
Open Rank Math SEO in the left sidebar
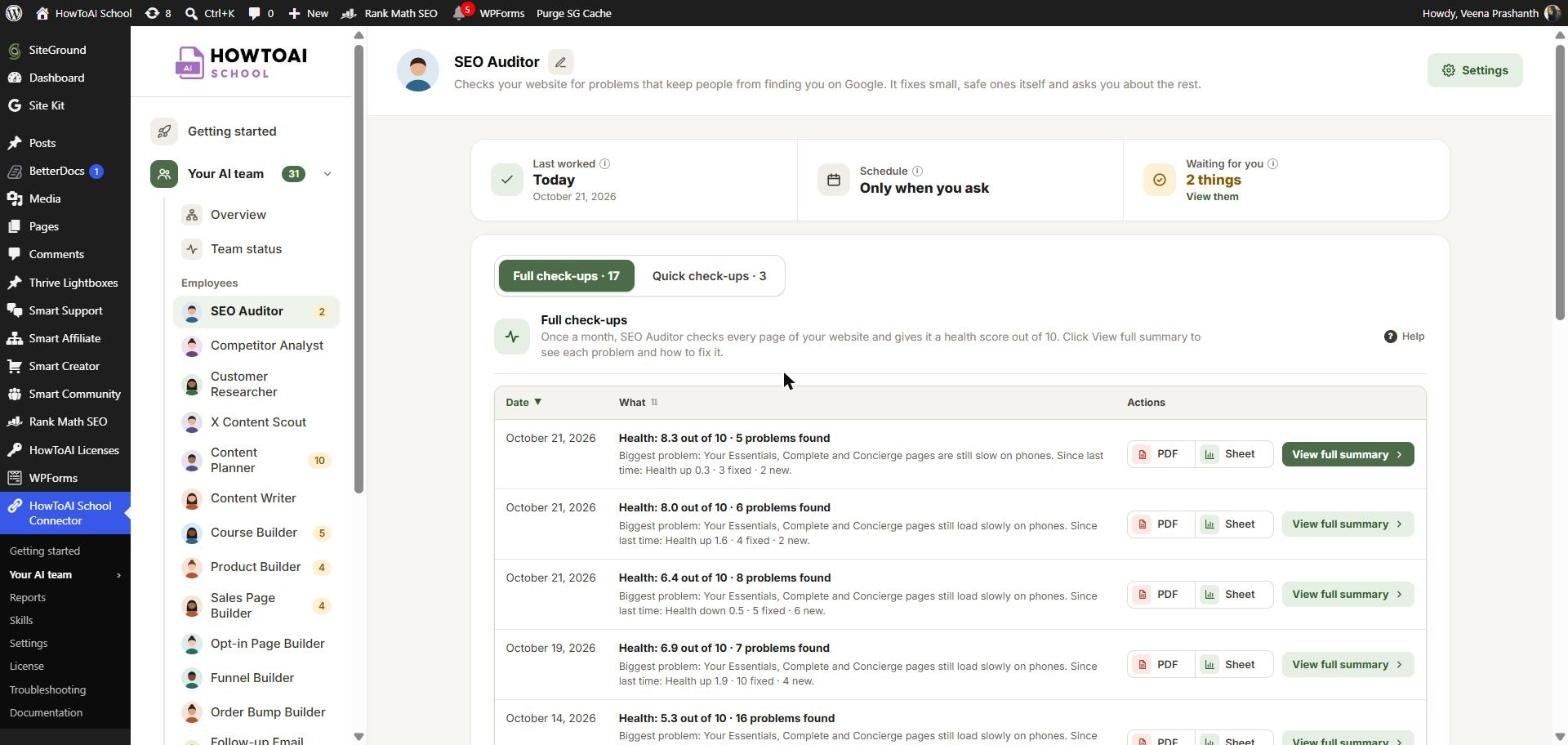pos(65,422)
